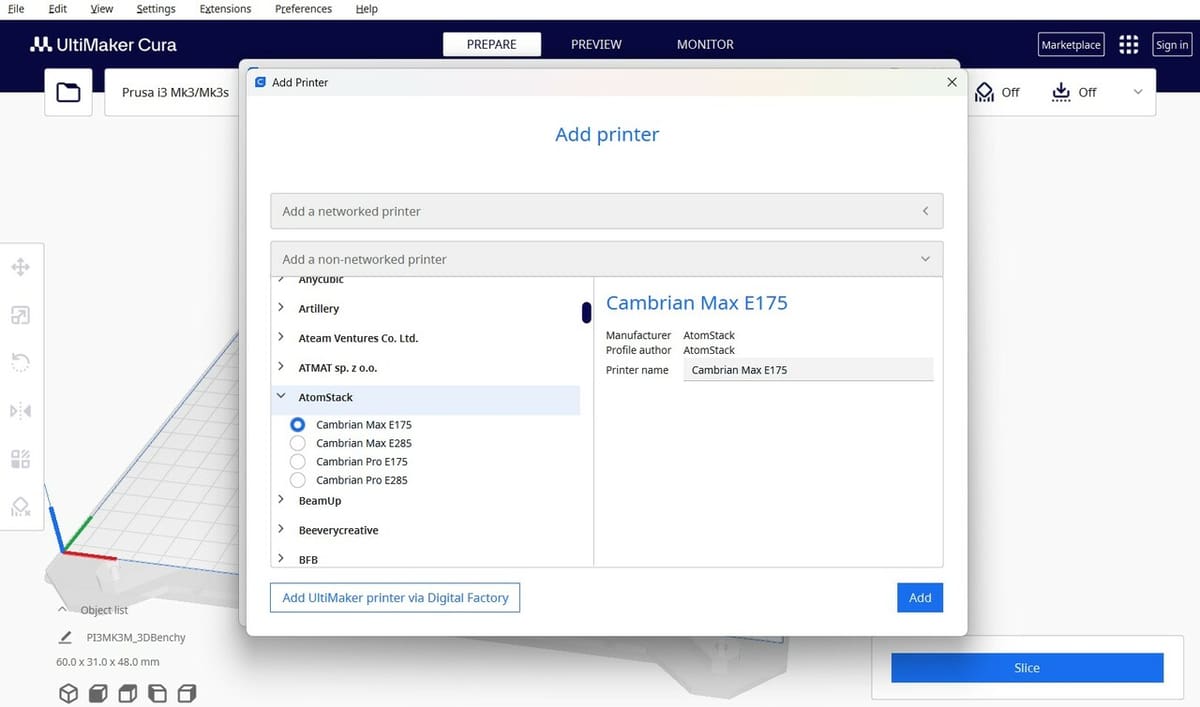The width and height of the screenshot is (1200, 707).
Task: Select Cambrian Pro E285 radio button
Action: (297, 480)
